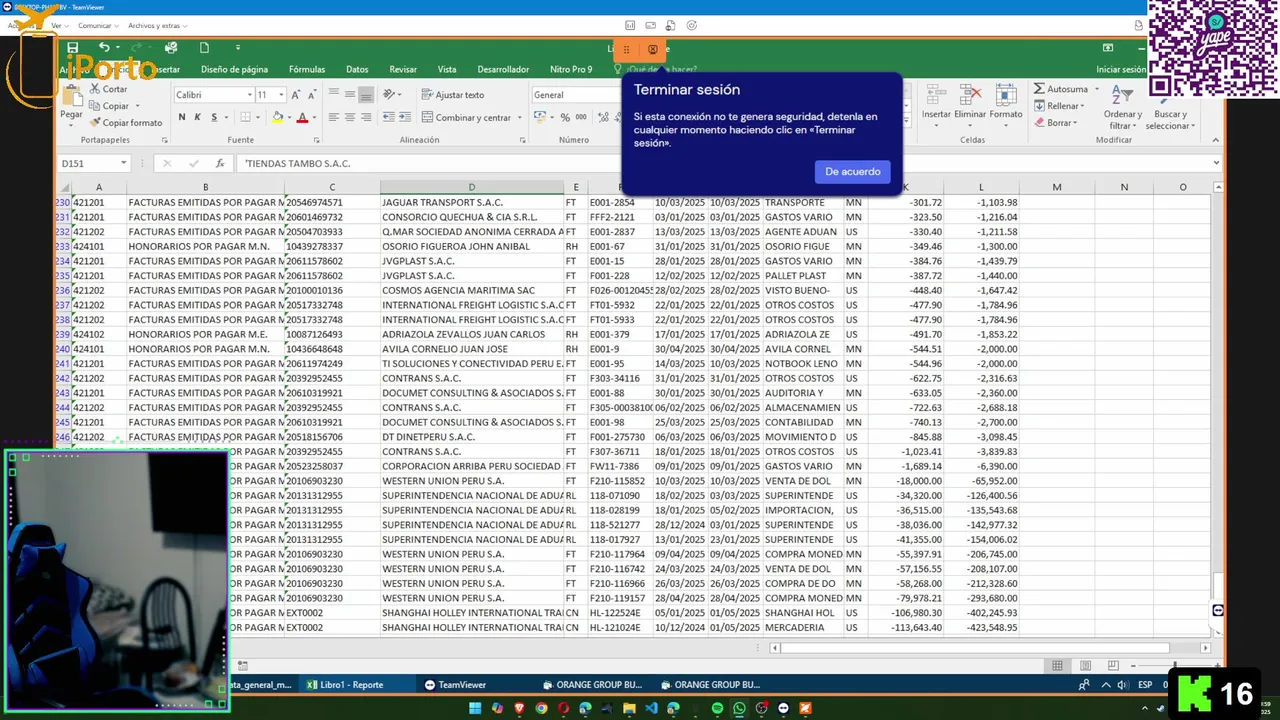1280x720 pixels.
Task: Open the Combinar y centrar dropdown arrow
Action: click(520, 118)
